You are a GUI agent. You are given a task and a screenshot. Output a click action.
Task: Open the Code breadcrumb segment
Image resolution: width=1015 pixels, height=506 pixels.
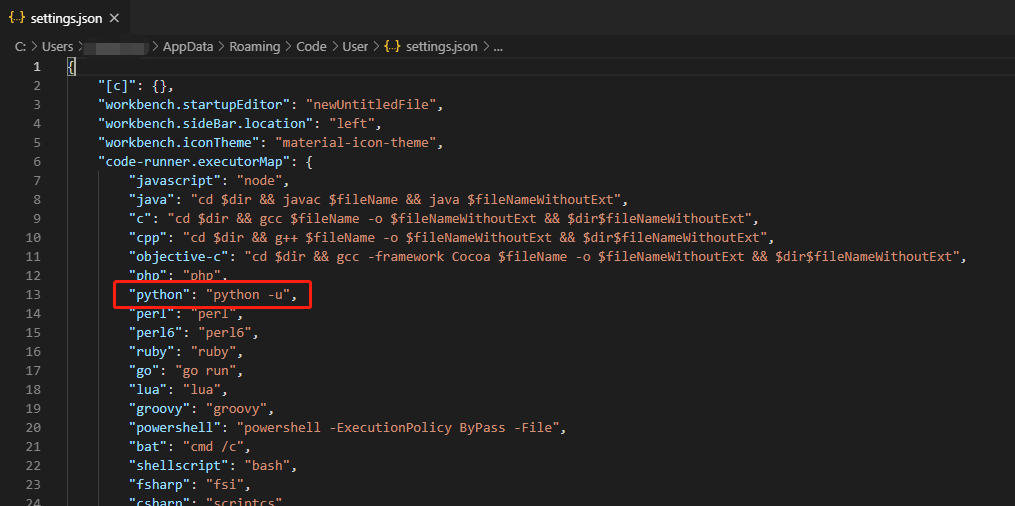coord(311,47)
